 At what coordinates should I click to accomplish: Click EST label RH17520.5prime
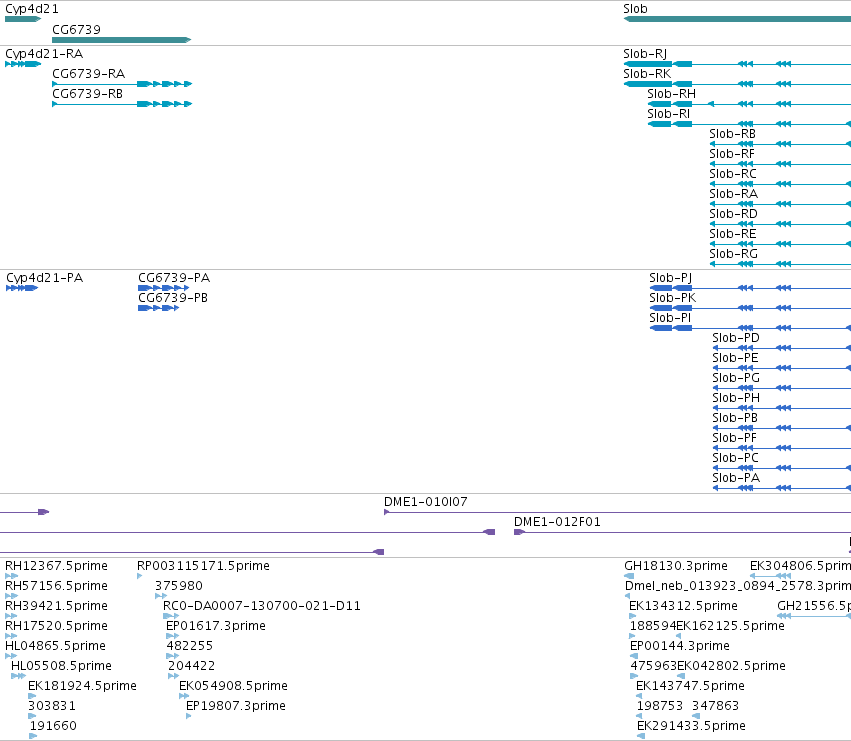click(x=56, y=626)
